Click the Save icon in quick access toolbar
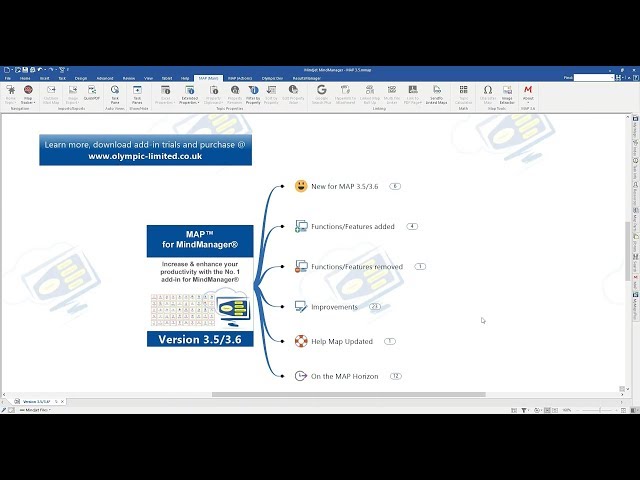The height and width of the screenshot is (480, 640). coord(25,70)
